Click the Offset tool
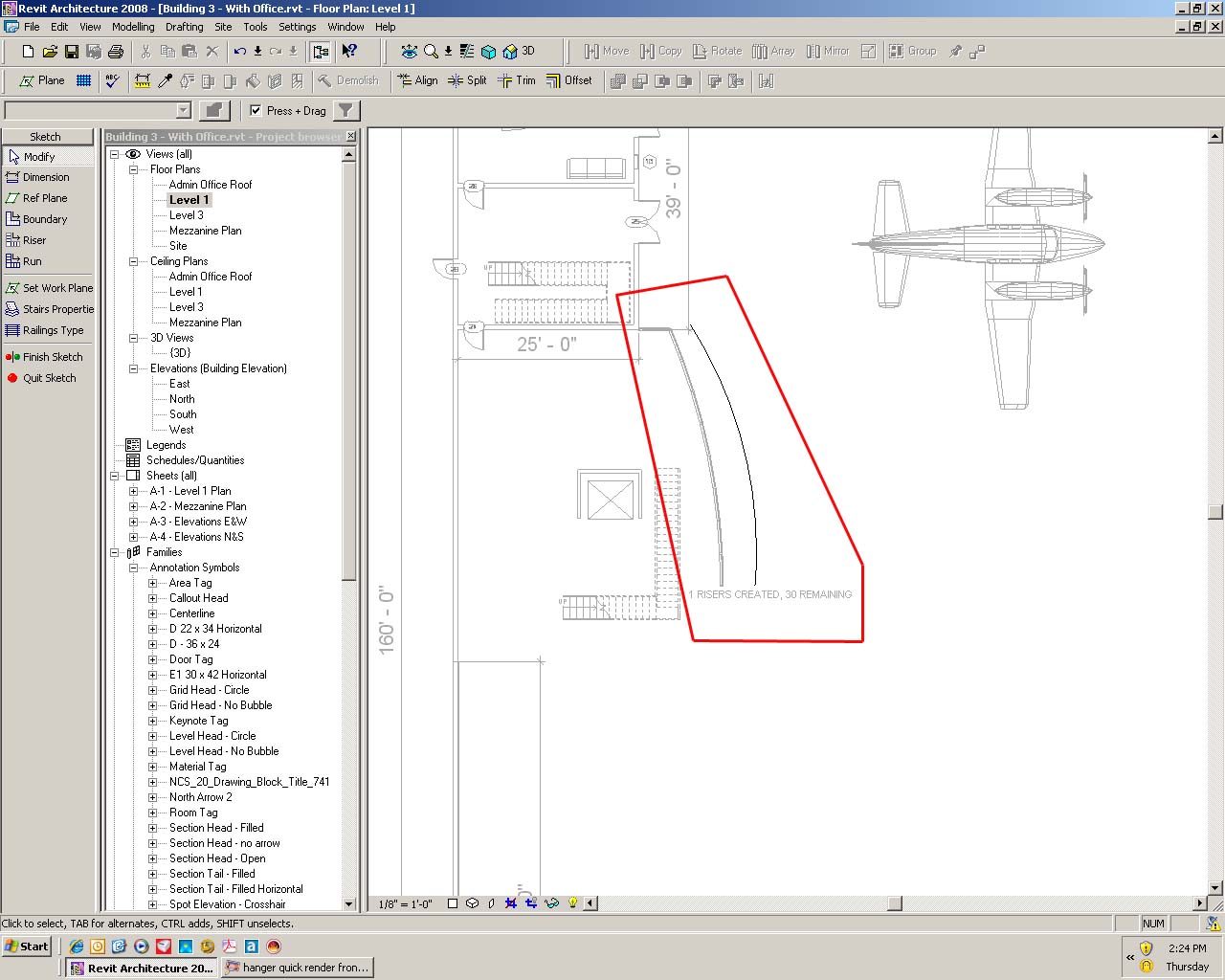Viewport: 1225px width, 980px height. pyautogui.click(x=569, y=81)
